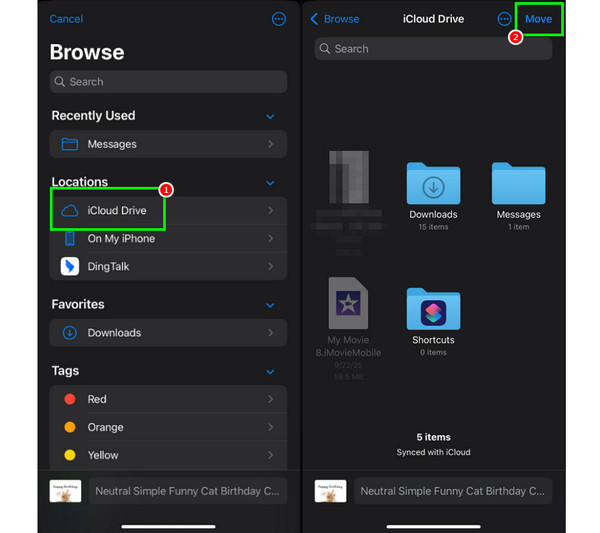The height and width of the screenshot is (533, 600).
Task: Click the 'Synced with iCloud' status text
Action: [x=433, y=452]
